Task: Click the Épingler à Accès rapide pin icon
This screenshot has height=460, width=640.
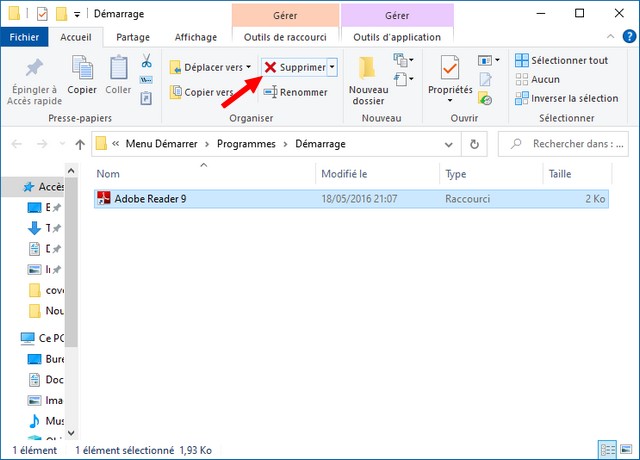Action: (x=34, y=68)
